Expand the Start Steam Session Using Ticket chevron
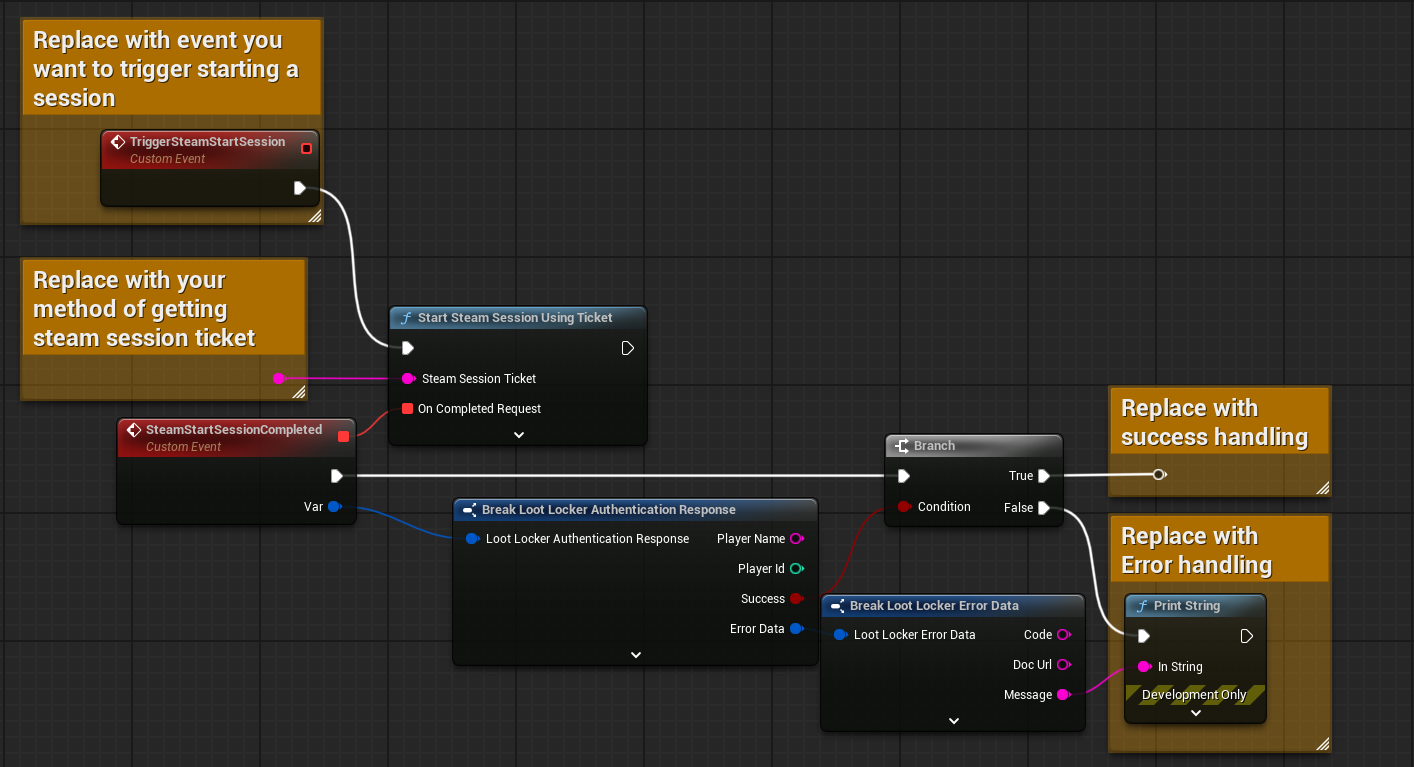This screenshot has height=767, width=1414. (517, 434)
